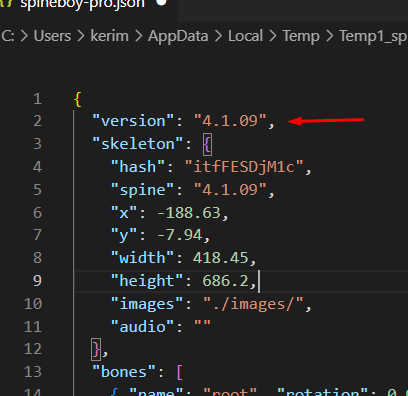Screen dimensions: 408x396
Task: Click the "spine" key on line 5
Action: pos(142,190)
